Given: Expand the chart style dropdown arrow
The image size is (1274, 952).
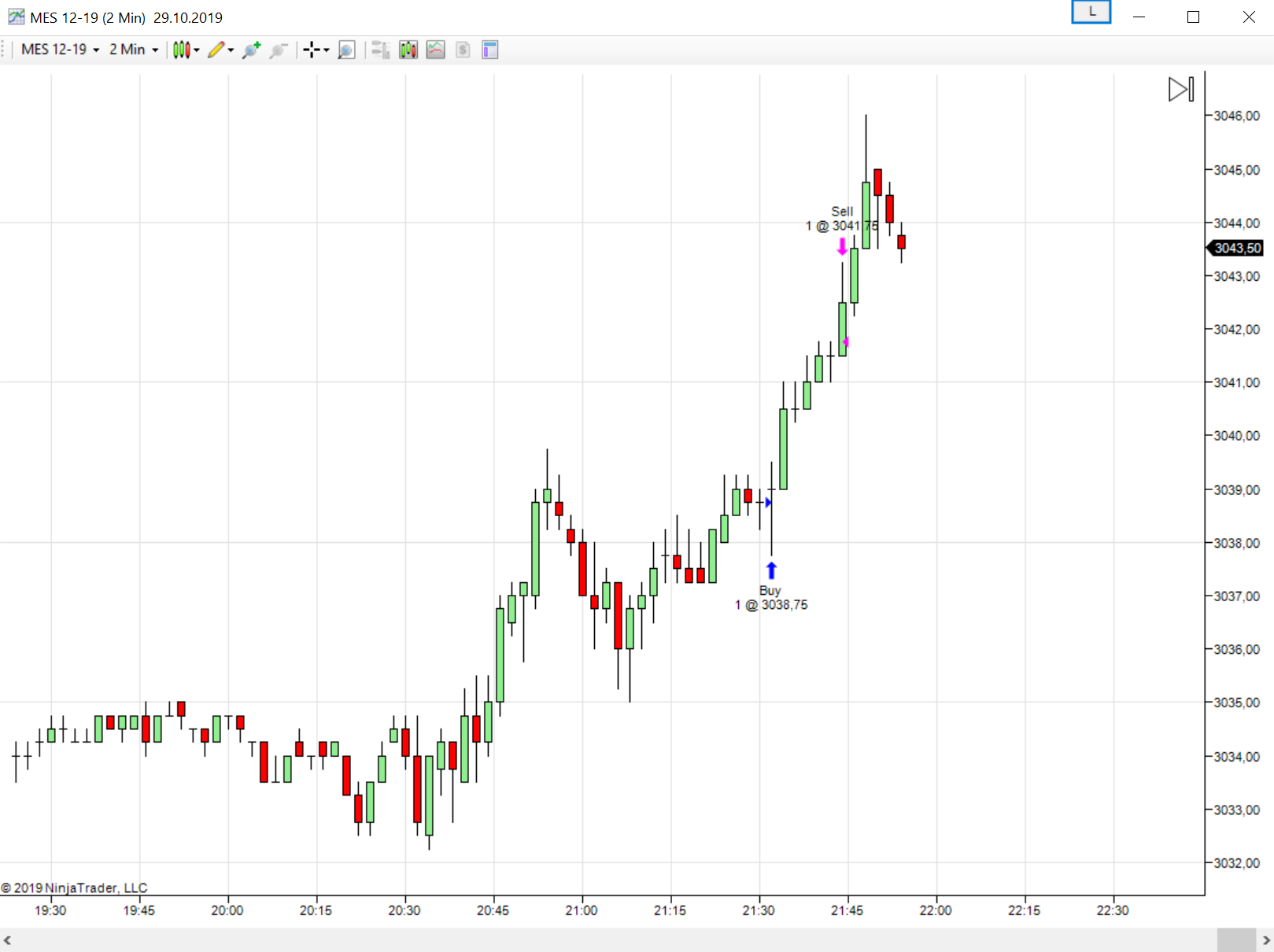Looking at the screenshot, I should coord(197,50).
